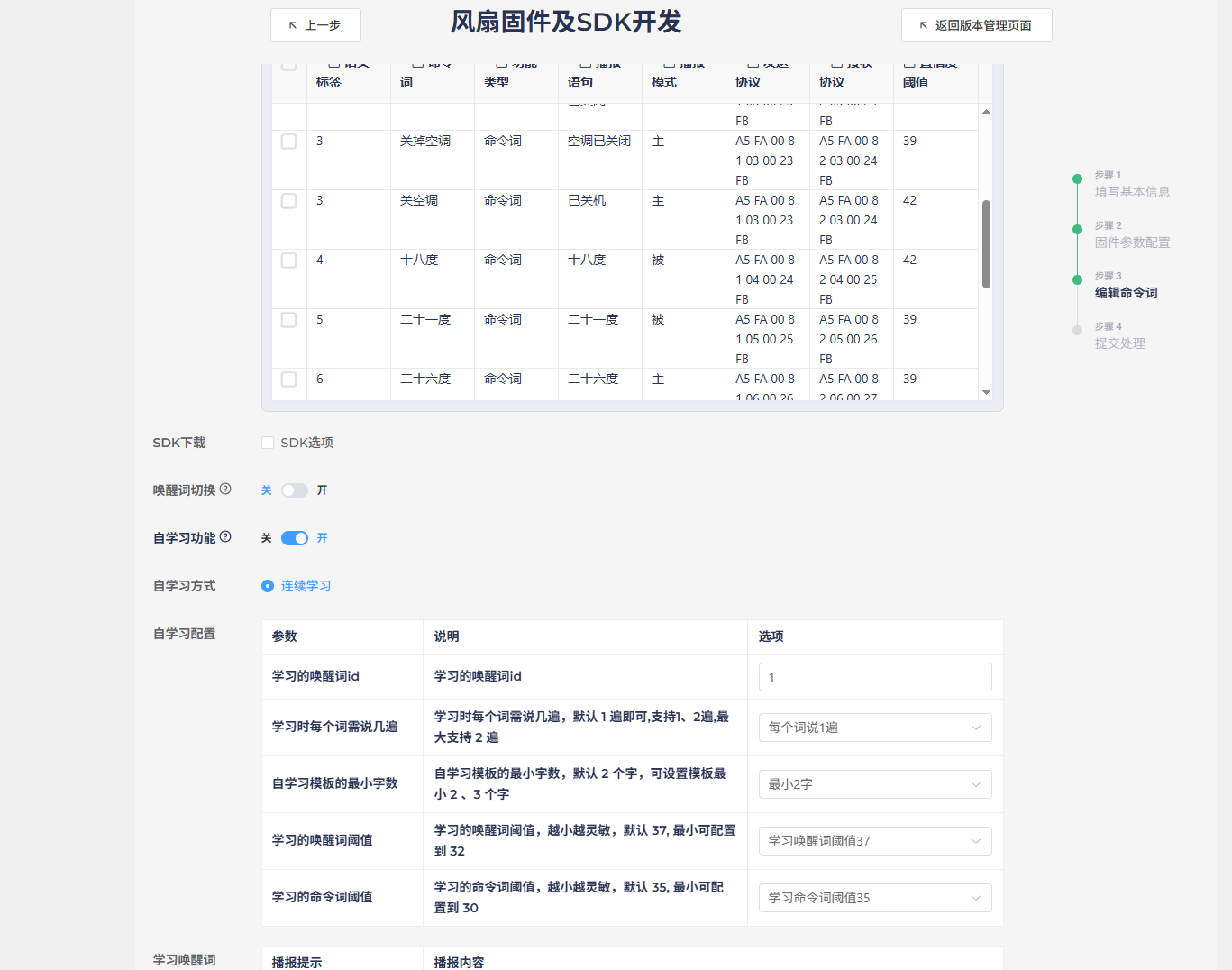Choose the 连续学习 radio option

[268, 586]
